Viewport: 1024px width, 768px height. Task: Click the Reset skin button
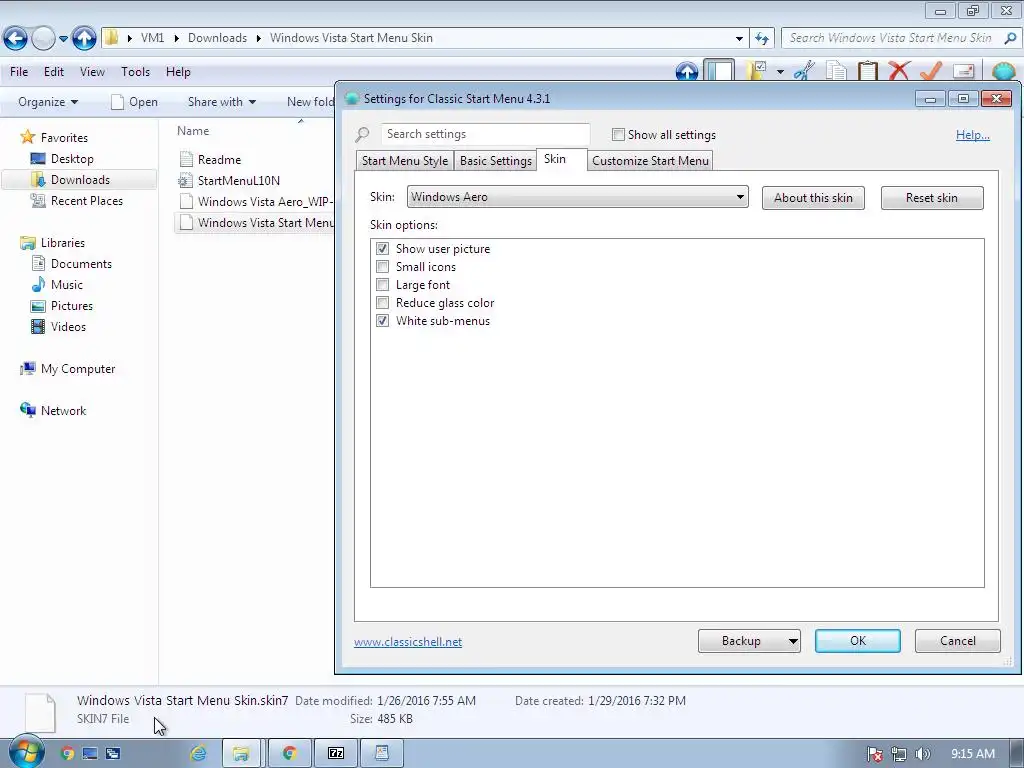pos(931,198)
